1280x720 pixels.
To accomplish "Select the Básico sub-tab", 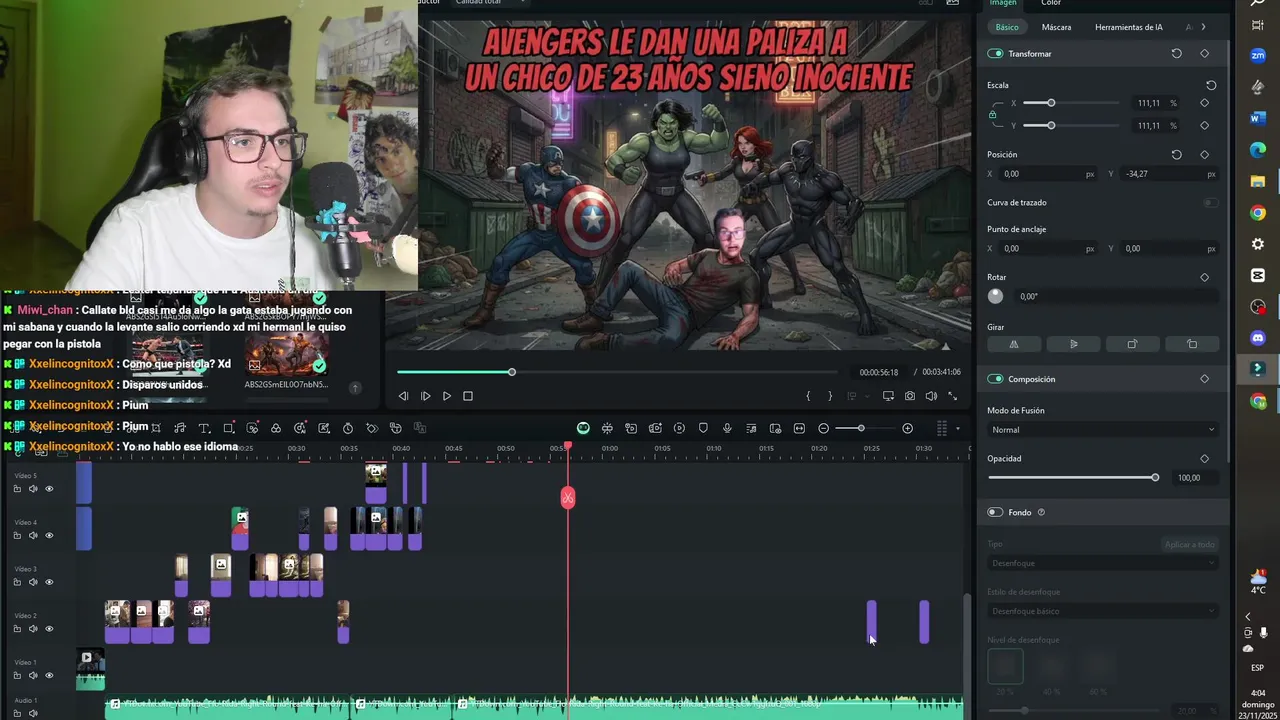I will click(x=1007, y=27).
